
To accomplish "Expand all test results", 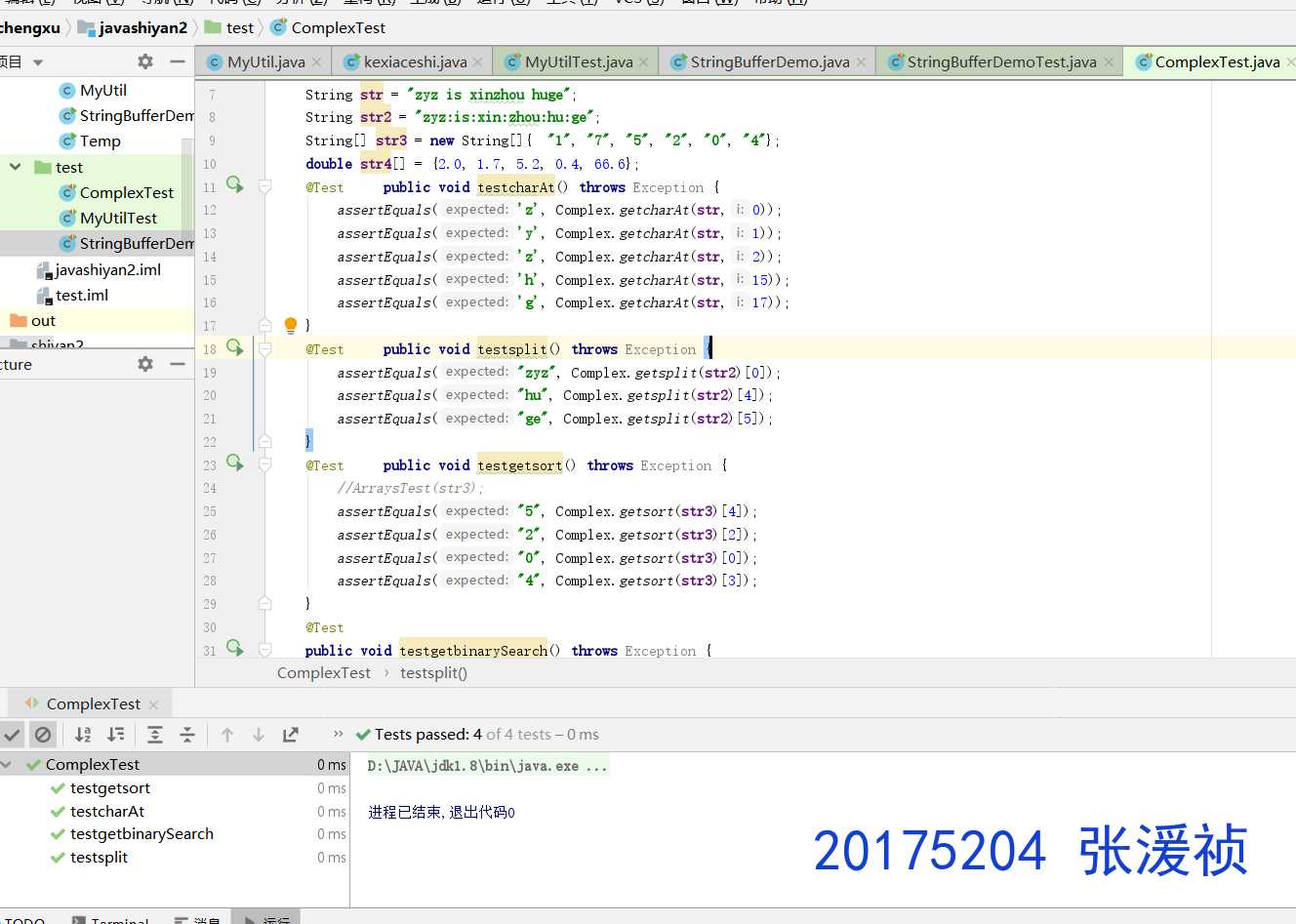I will point(155,735).
